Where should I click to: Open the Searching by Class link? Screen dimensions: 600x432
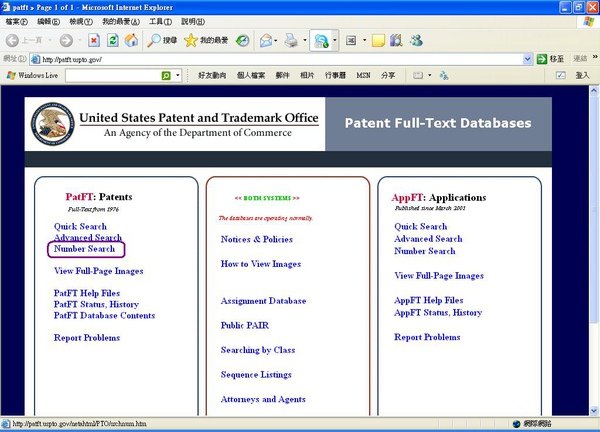pyautogui.click(x=258, y=350)
